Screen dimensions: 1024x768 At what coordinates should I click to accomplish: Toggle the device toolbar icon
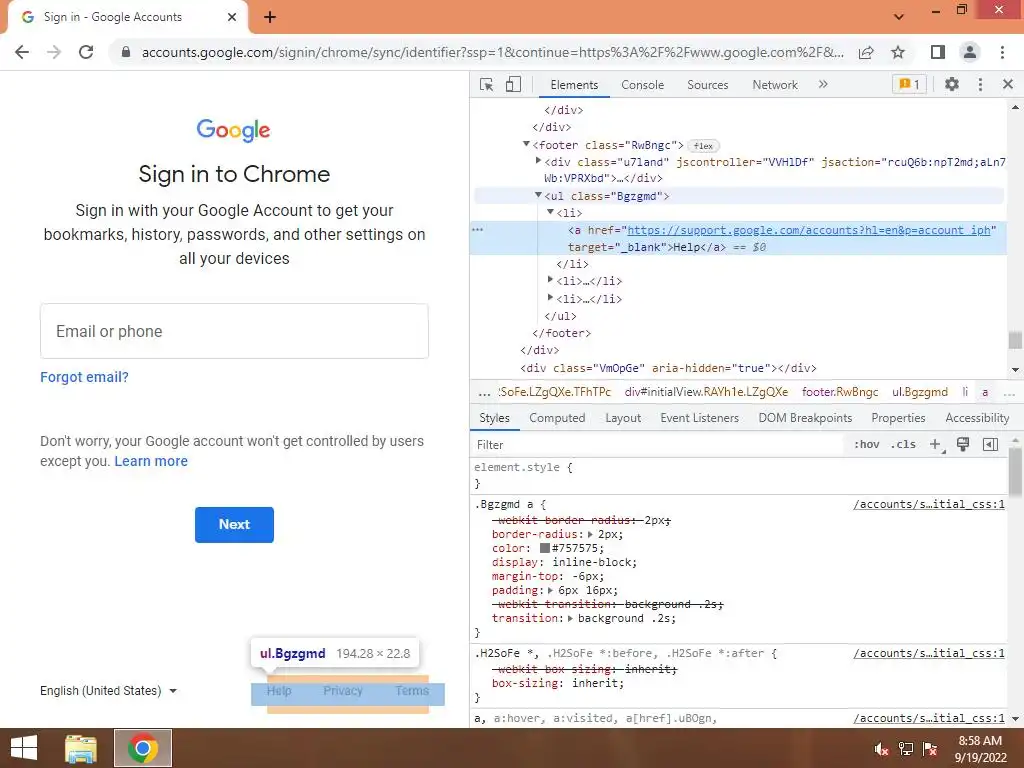(513, 84)
